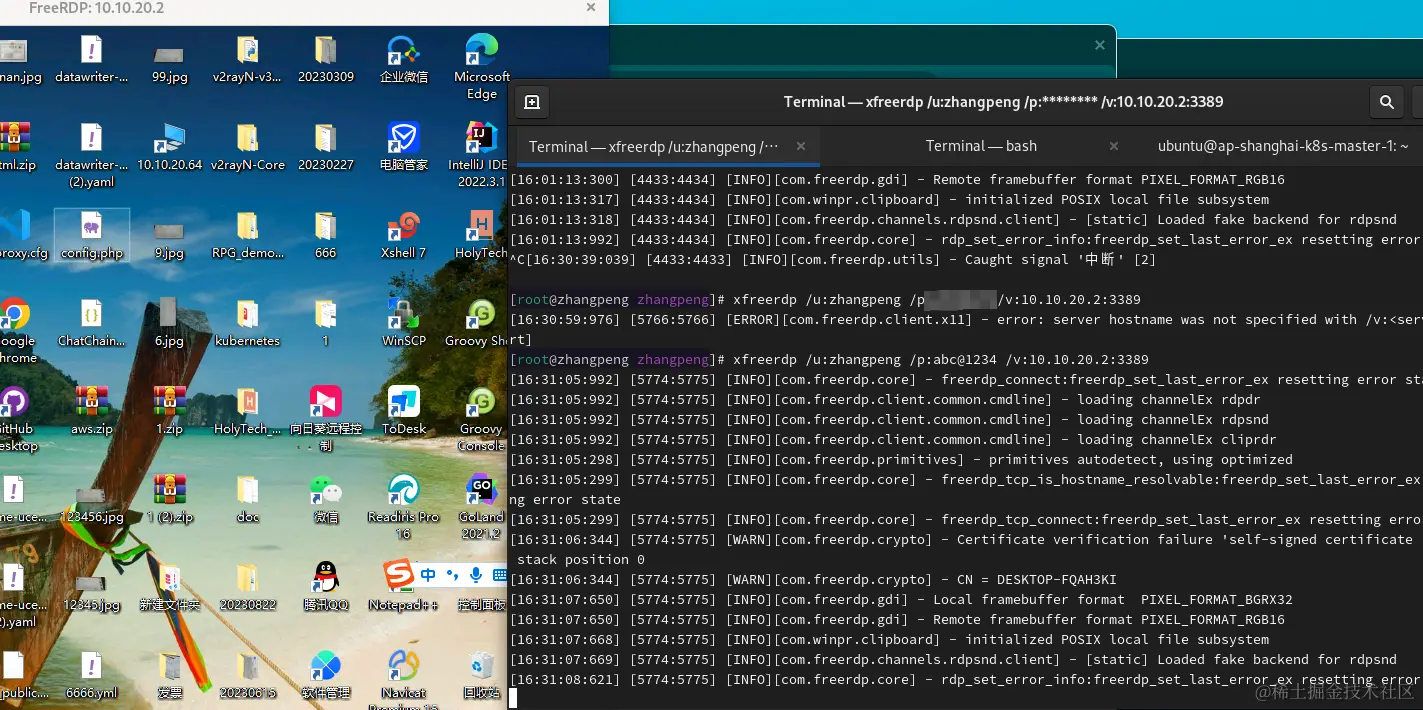This screenshot has width=1423, height=710.
Task: Select the GitHub Desktop icon
Action: click(x=15, y=418)
